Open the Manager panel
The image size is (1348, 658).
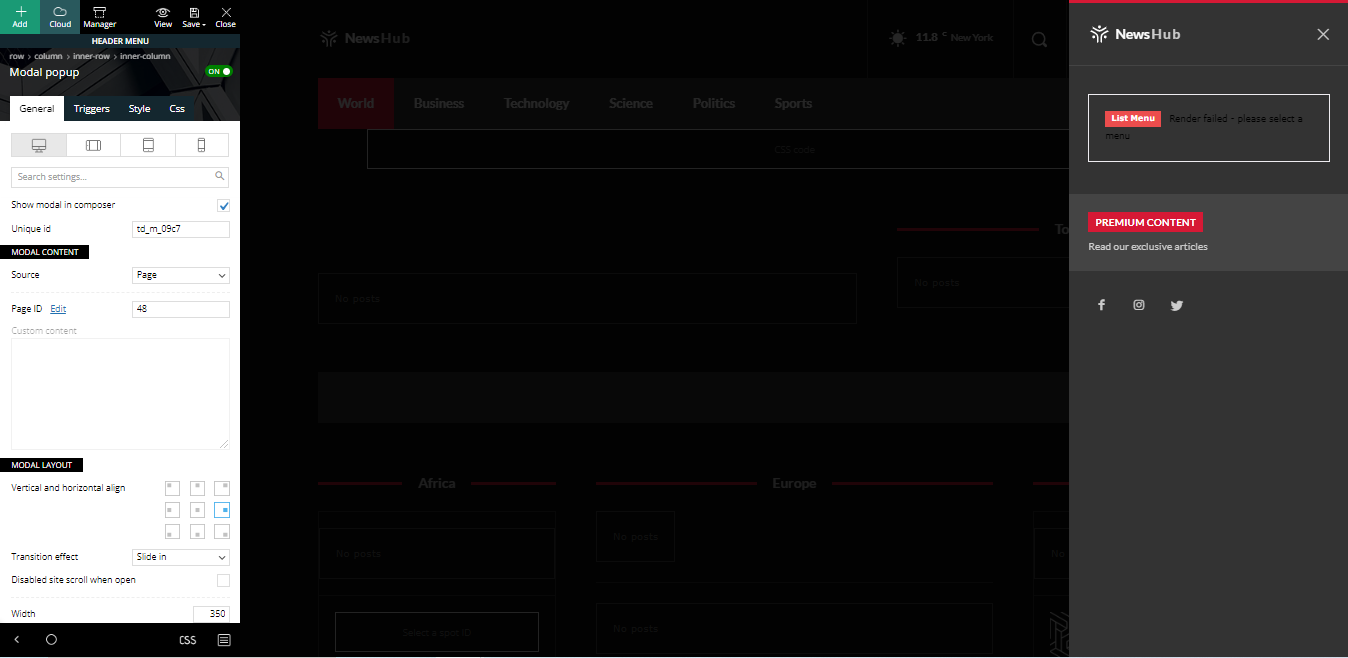100,17
